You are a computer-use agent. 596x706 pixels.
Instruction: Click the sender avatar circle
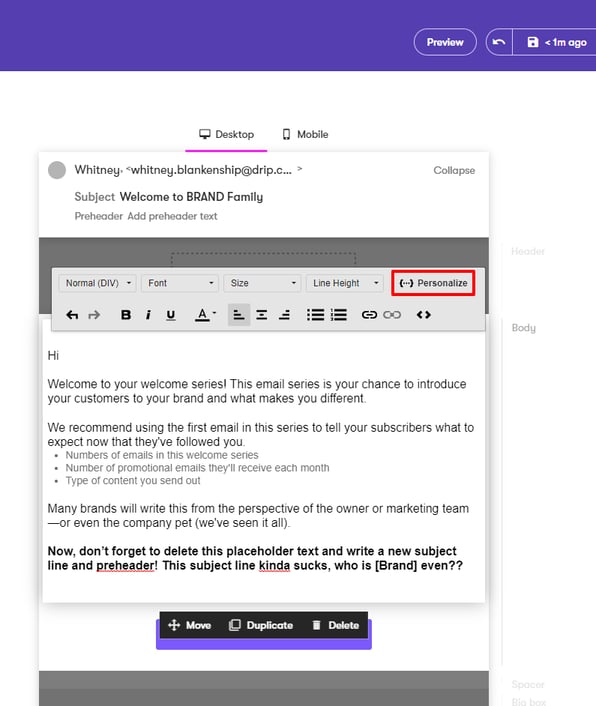point(57,170)
